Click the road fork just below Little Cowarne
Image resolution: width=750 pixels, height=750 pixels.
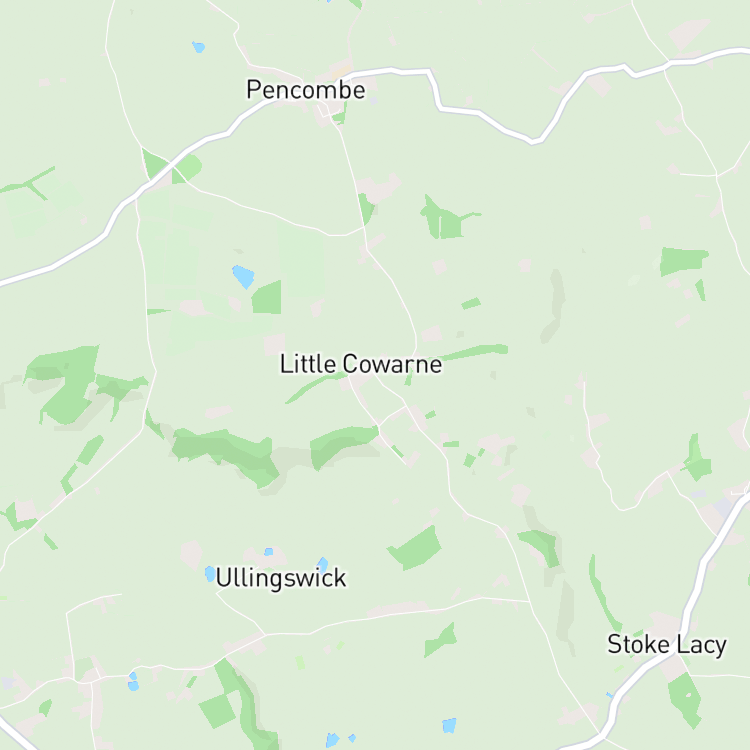378,425
